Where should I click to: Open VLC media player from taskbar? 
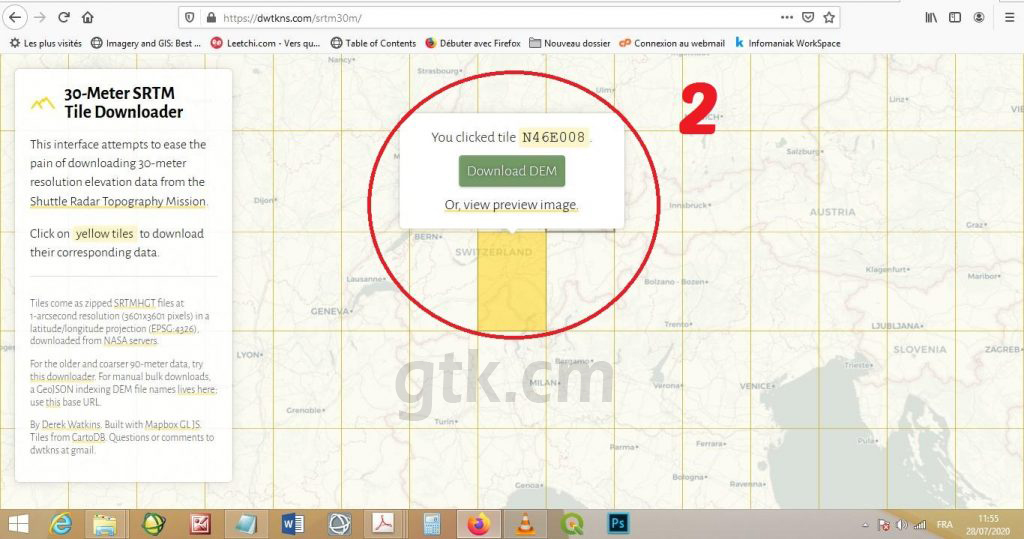pyautogui.click(x=525, y=523)
